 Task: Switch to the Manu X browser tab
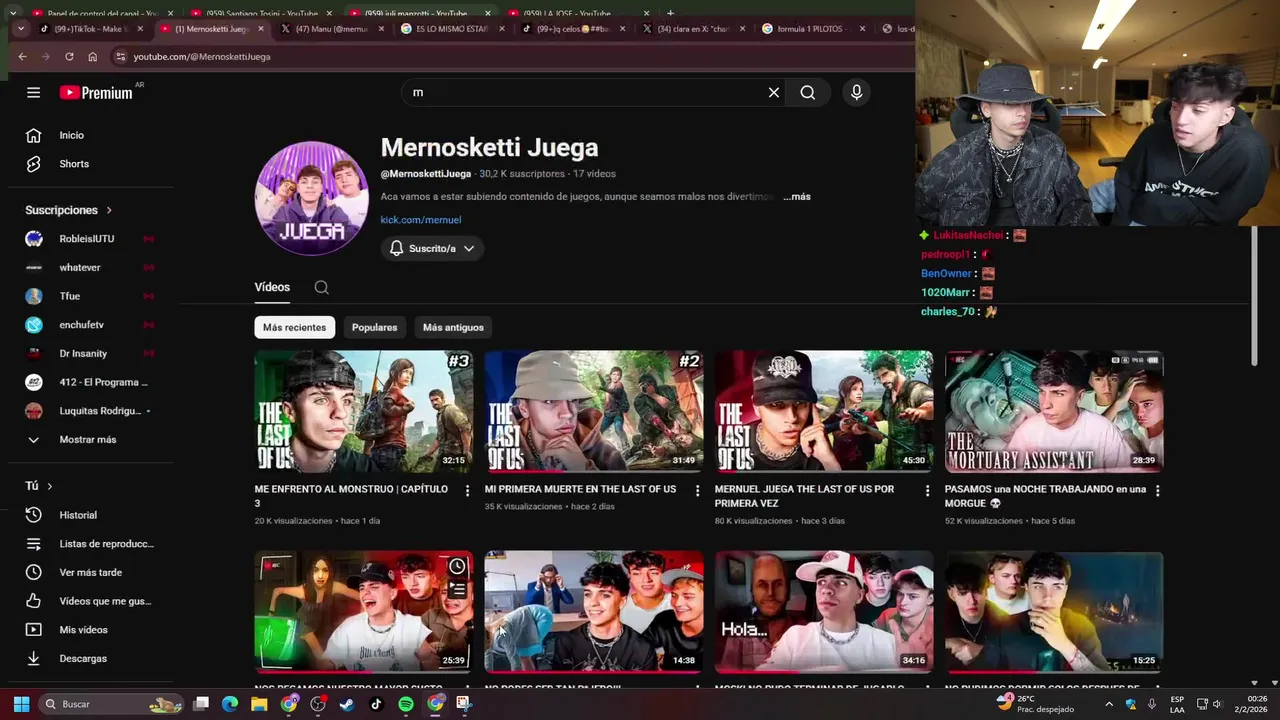332,29
